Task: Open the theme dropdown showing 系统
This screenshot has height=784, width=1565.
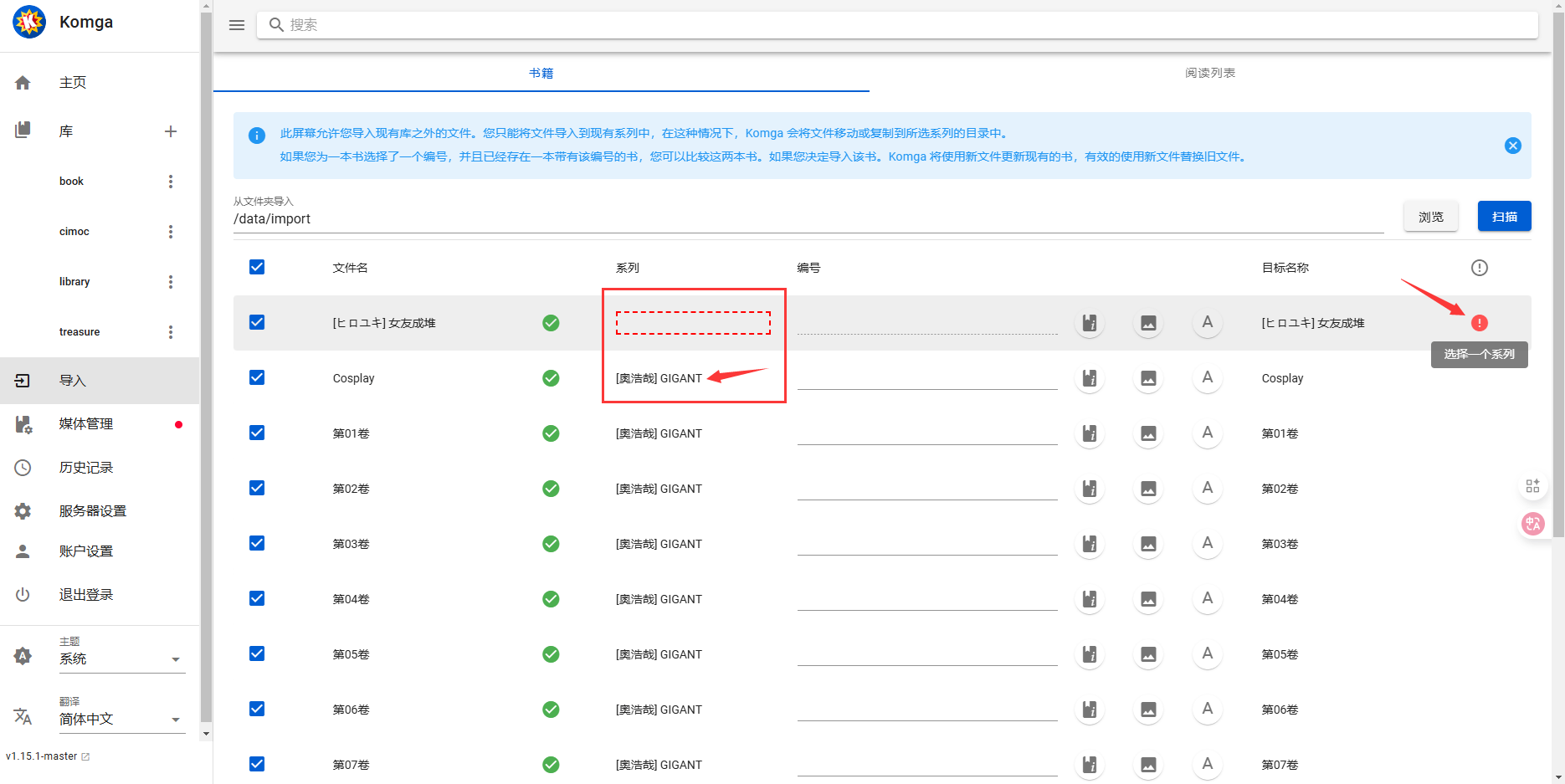Action: 121,659
